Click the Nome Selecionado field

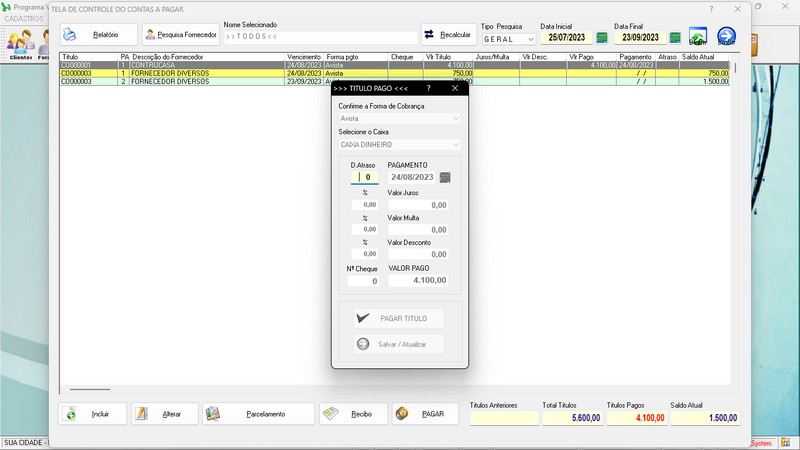point(320,37)
